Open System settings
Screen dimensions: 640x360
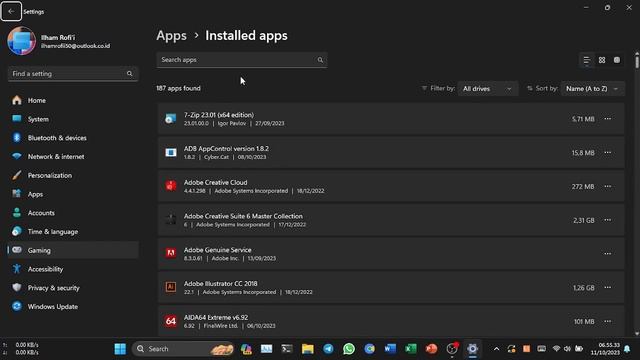point(73,119)
